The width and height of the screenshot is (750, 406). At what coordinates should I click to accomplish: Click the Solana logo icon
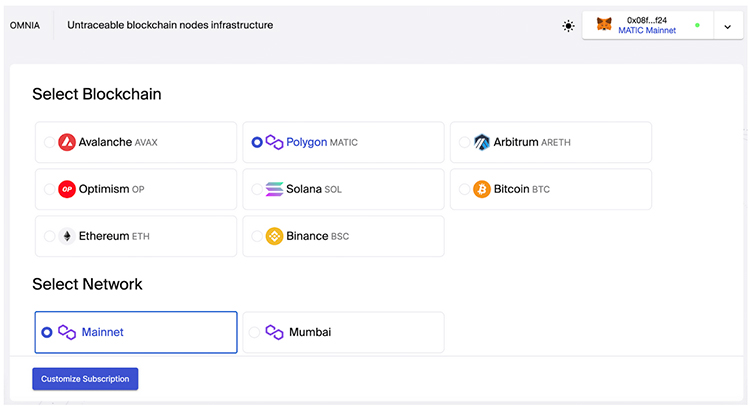[x=275, y=189]
